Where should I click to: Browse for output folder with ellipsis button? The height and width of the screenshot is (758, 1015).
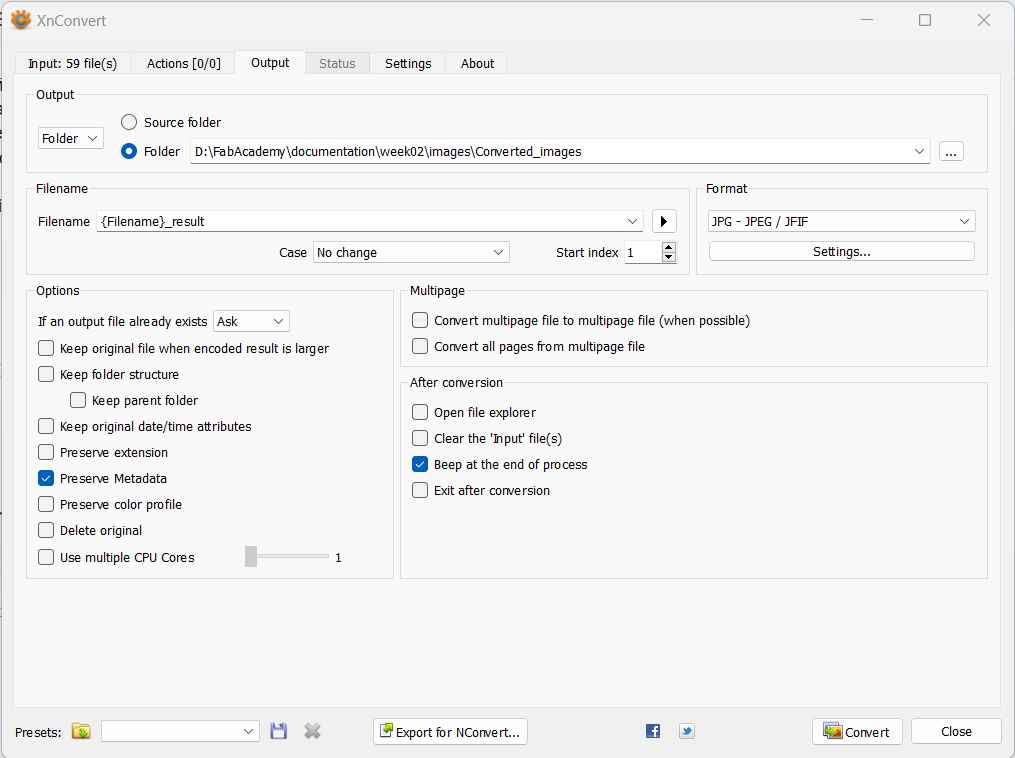950,151
